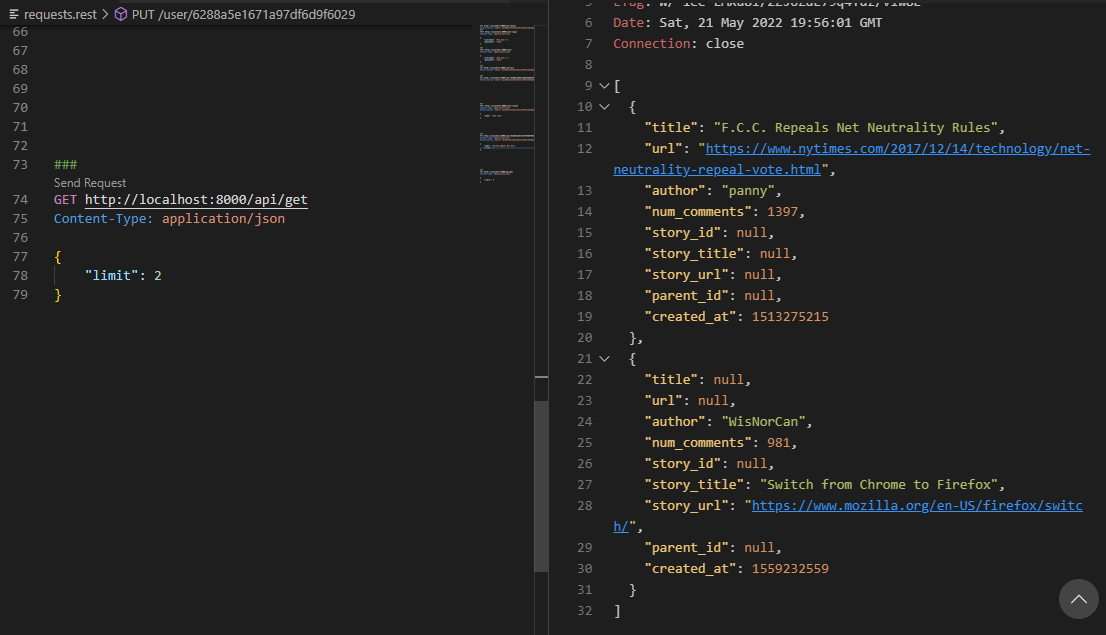Click the scroll-to-top arrow button
The image size is (1106, 635).
point(1078,599)
